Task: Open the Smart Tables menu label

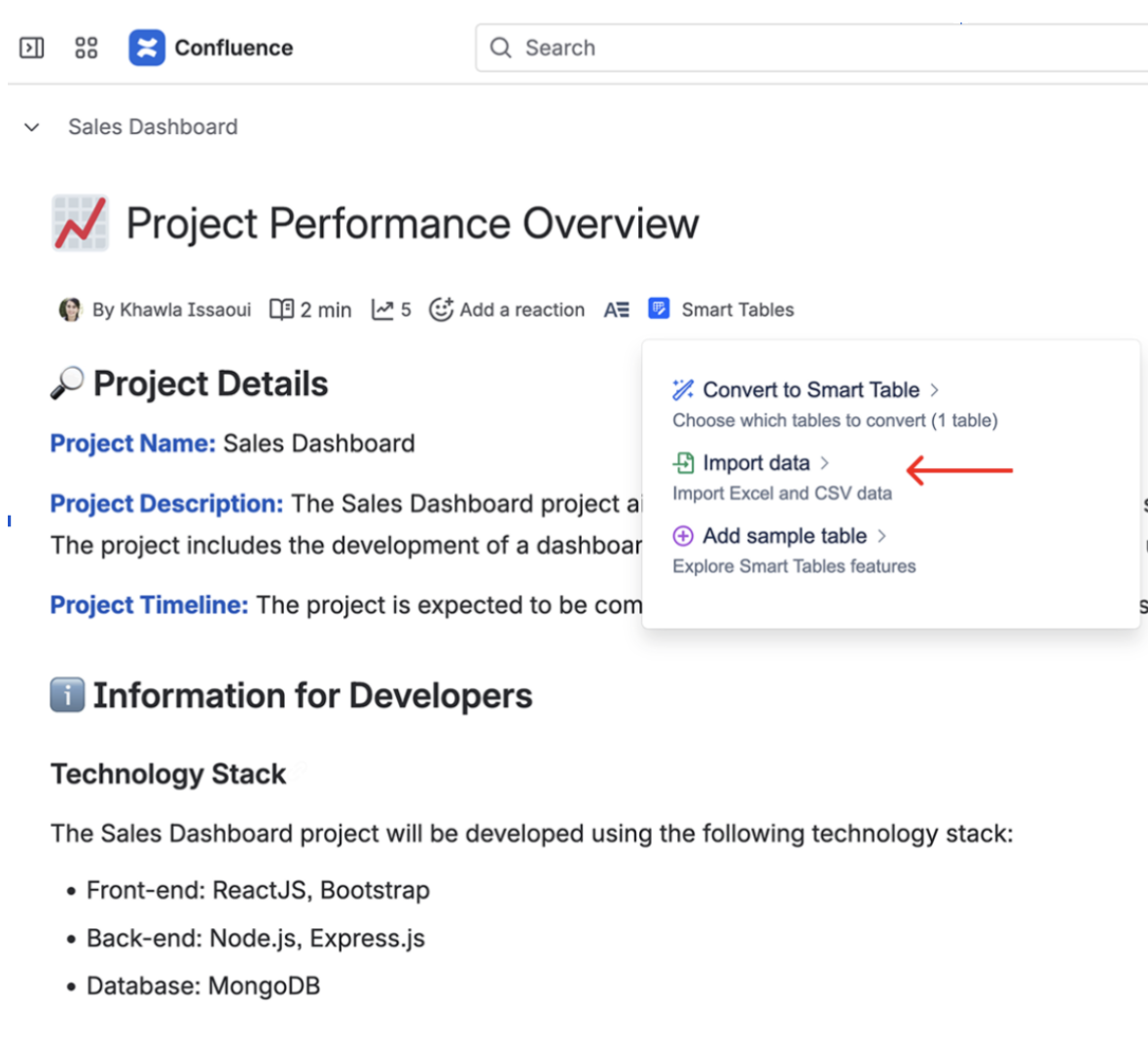Action: click(x=738, y=309)
